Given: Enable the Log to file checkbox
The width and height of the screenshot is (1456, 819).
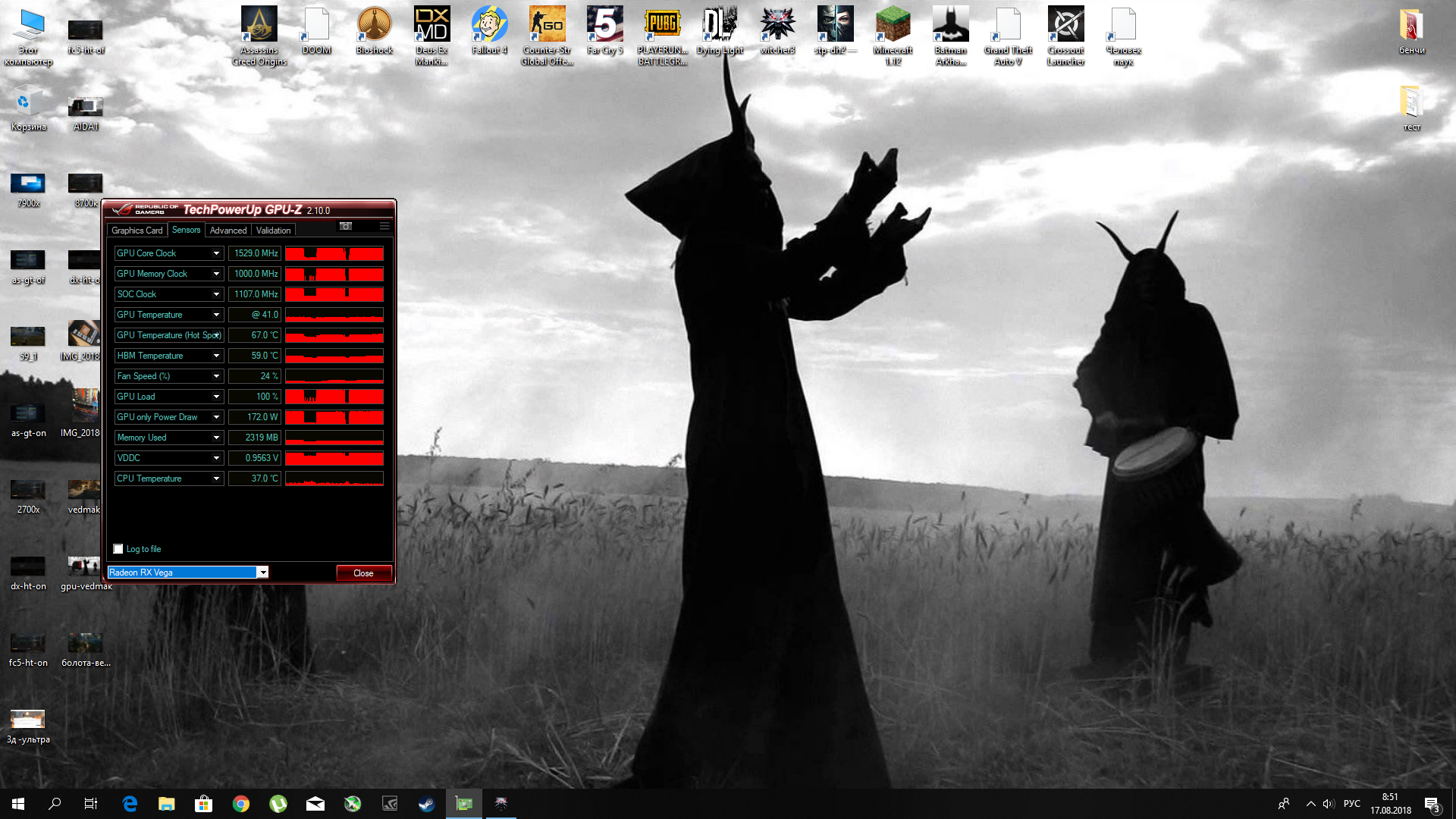Looking at the screenshot, I should click(x=118, y=549).
